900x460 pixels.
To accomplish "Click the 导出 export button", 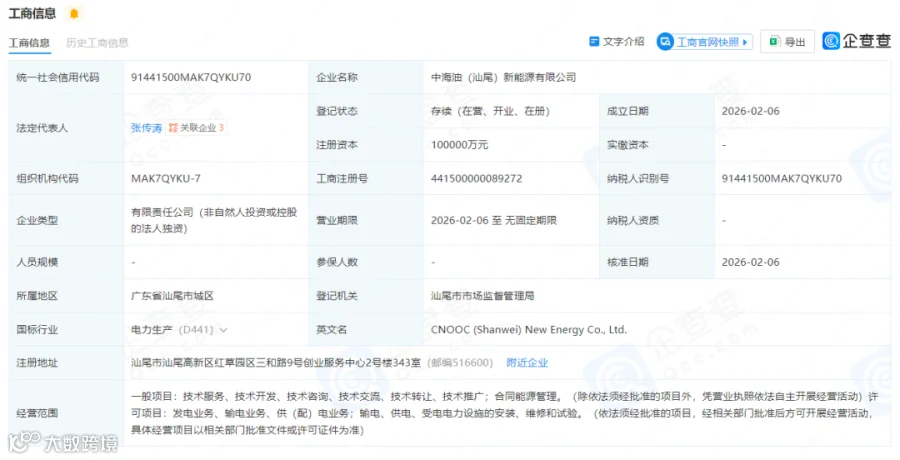I will (x=788, y=41).
